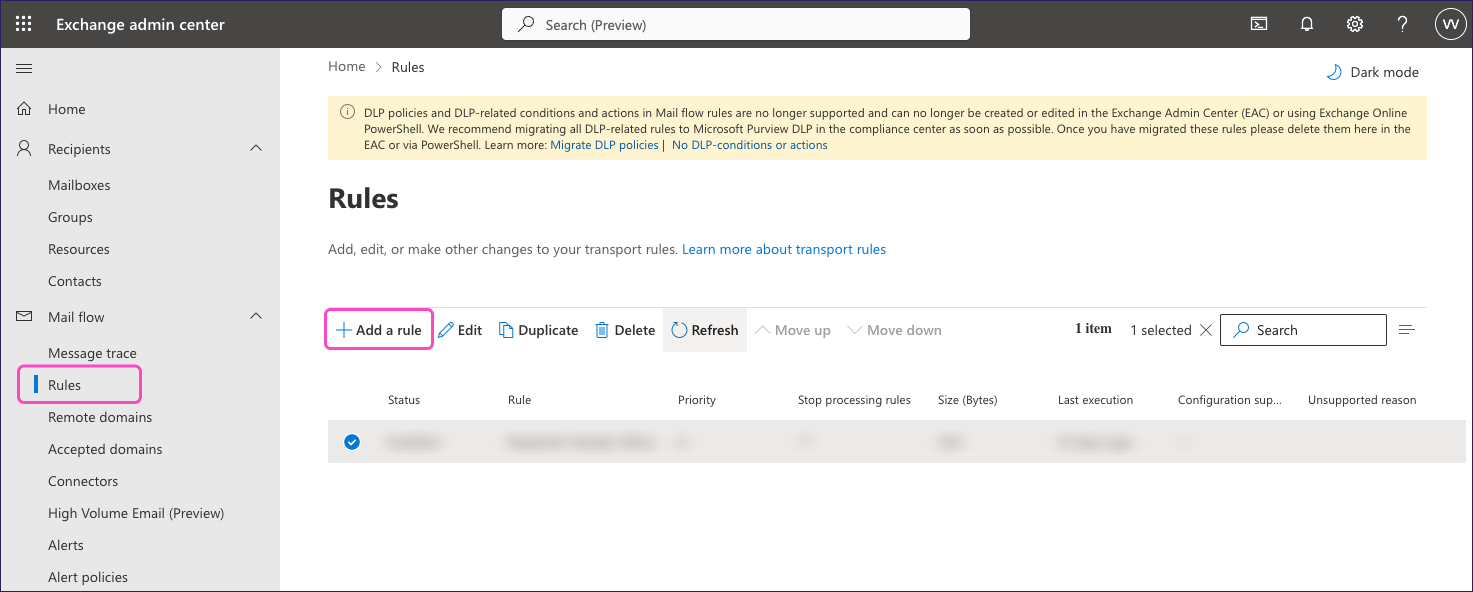1473x592 pixels.
Task: Collapse the navigation pane with hamburger
Action: coord(24,68)
